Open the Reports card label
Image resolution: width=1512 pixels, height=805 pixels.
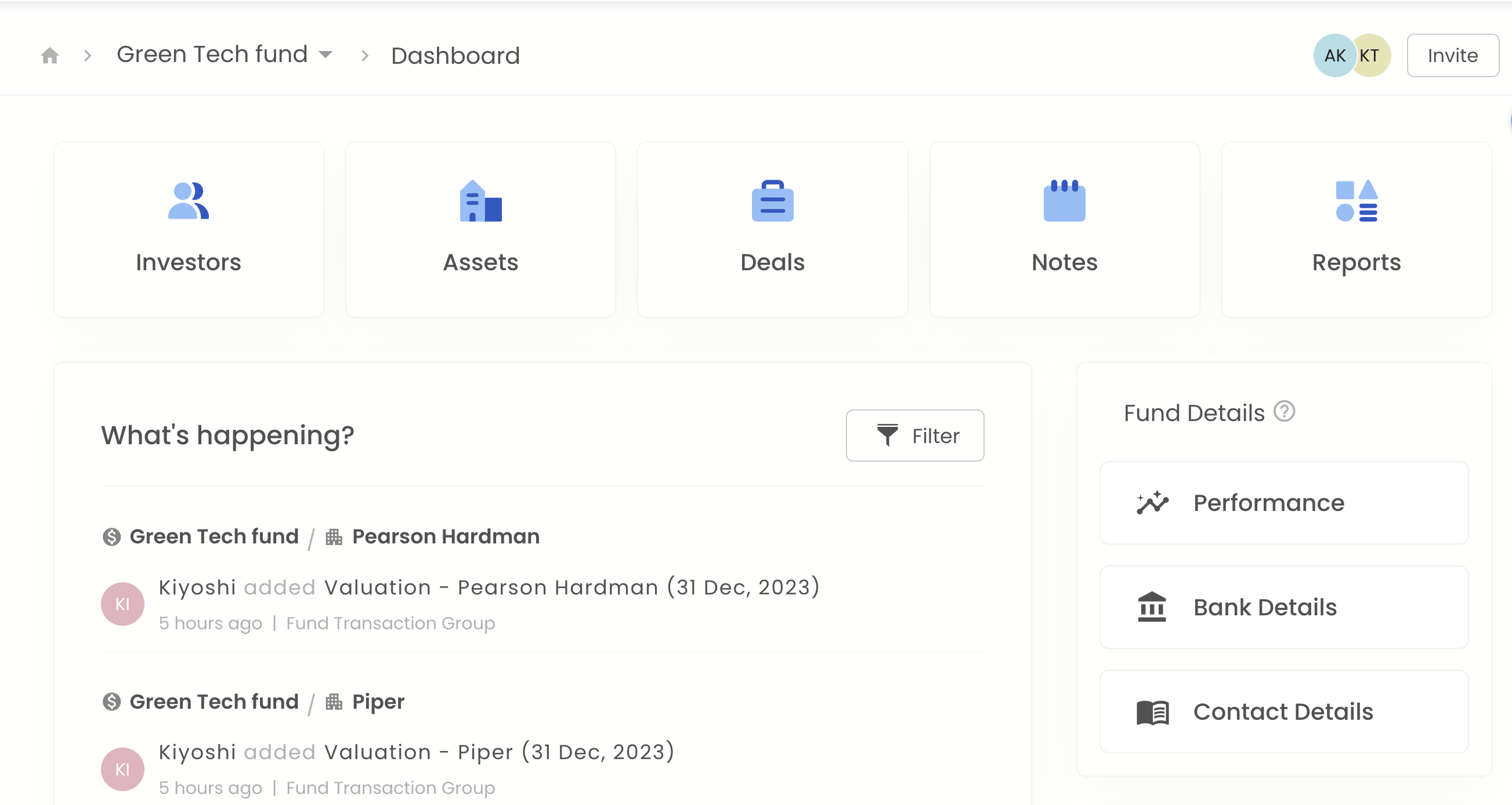(1357, 262)
